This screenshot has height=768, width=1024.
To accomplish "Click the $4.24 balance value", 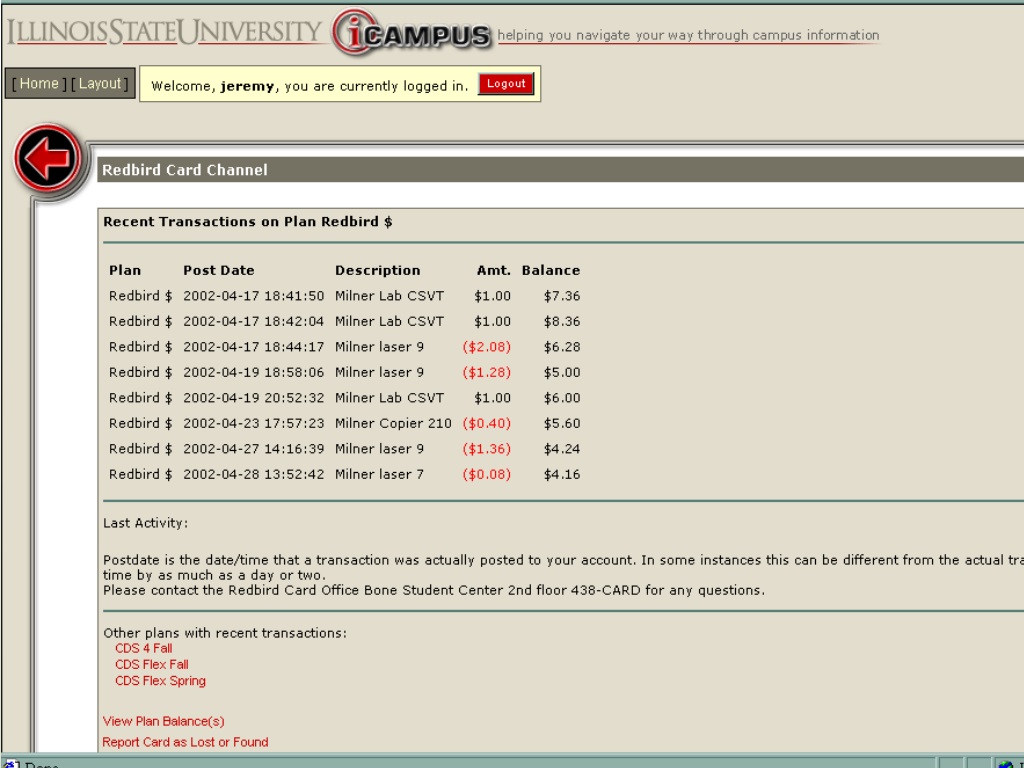I will pyautogui.click(x=562, y=449).
